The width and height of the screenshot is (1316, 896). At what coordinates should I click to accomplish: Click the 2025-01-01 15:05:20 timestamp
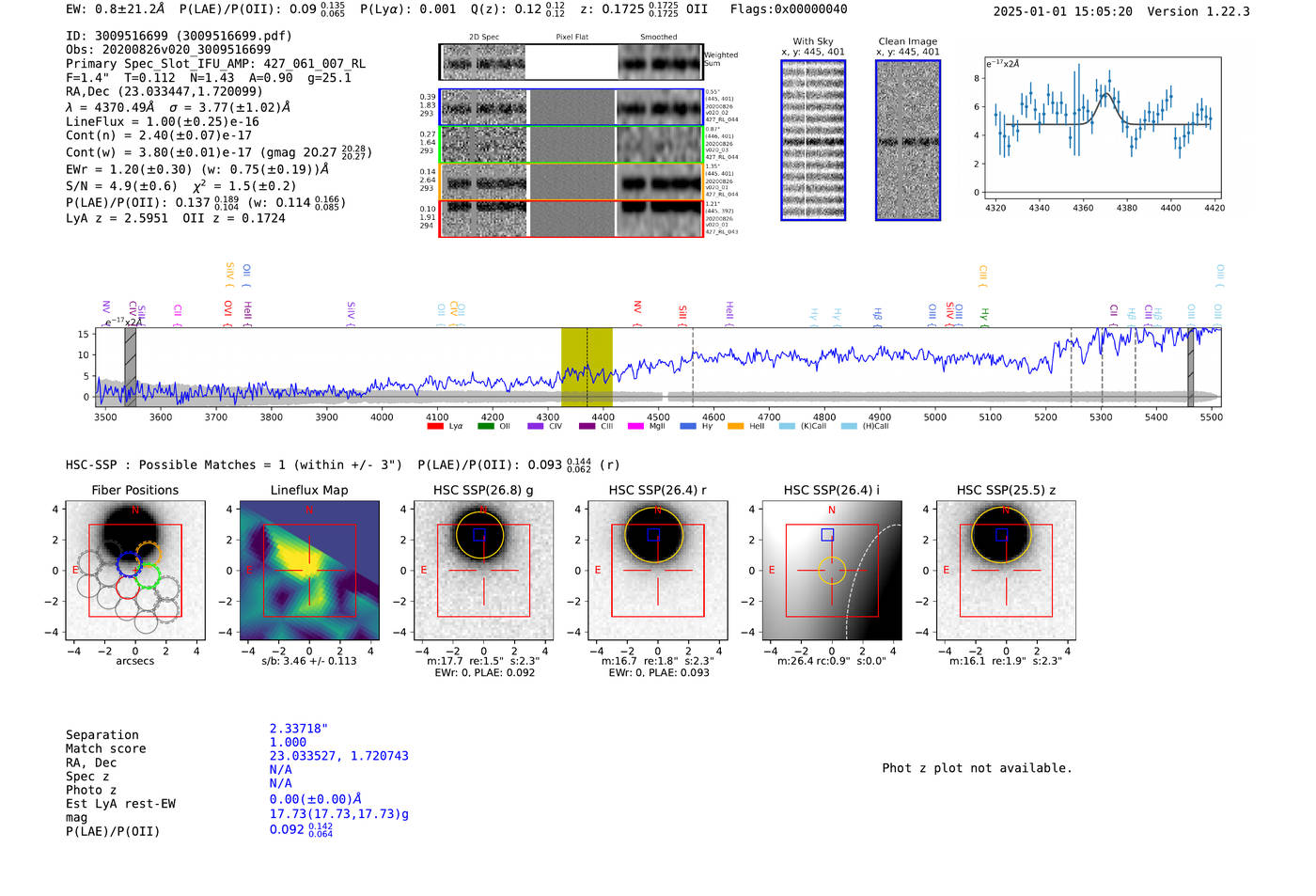pos(1063,11)
